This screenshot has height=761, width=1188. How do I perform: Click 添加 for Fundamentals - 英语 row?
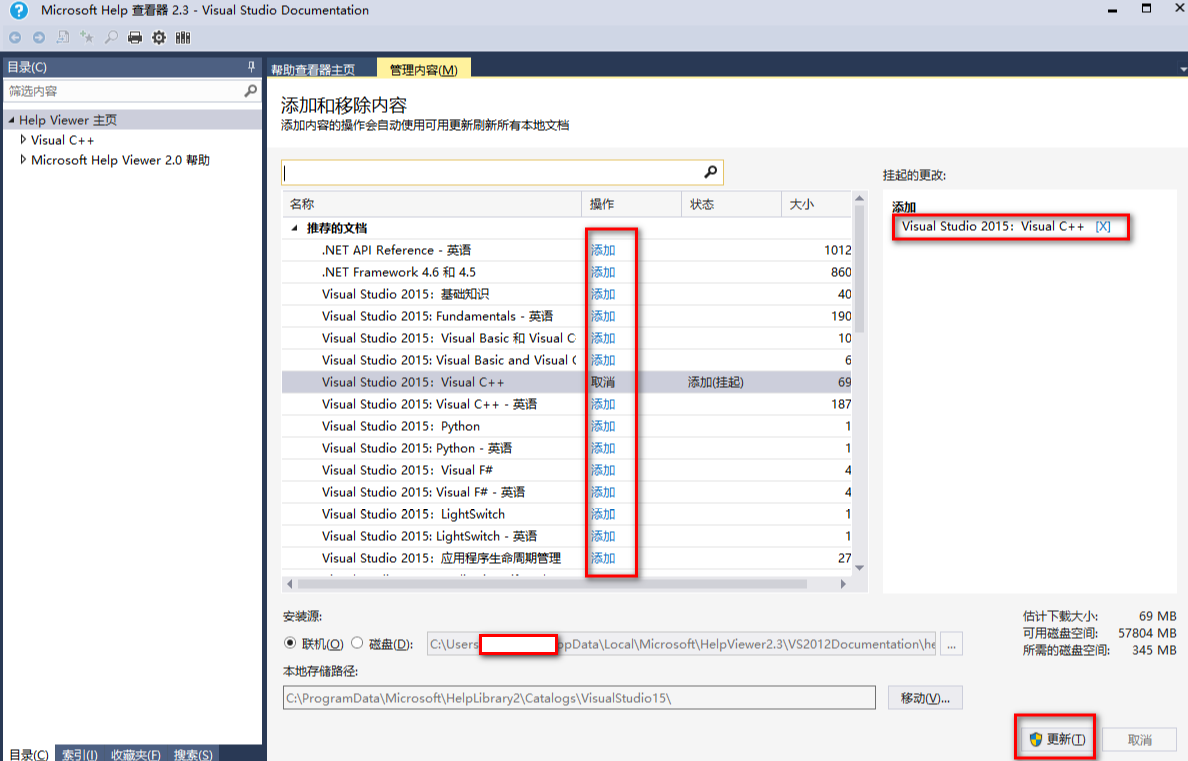tap(603, 316)
